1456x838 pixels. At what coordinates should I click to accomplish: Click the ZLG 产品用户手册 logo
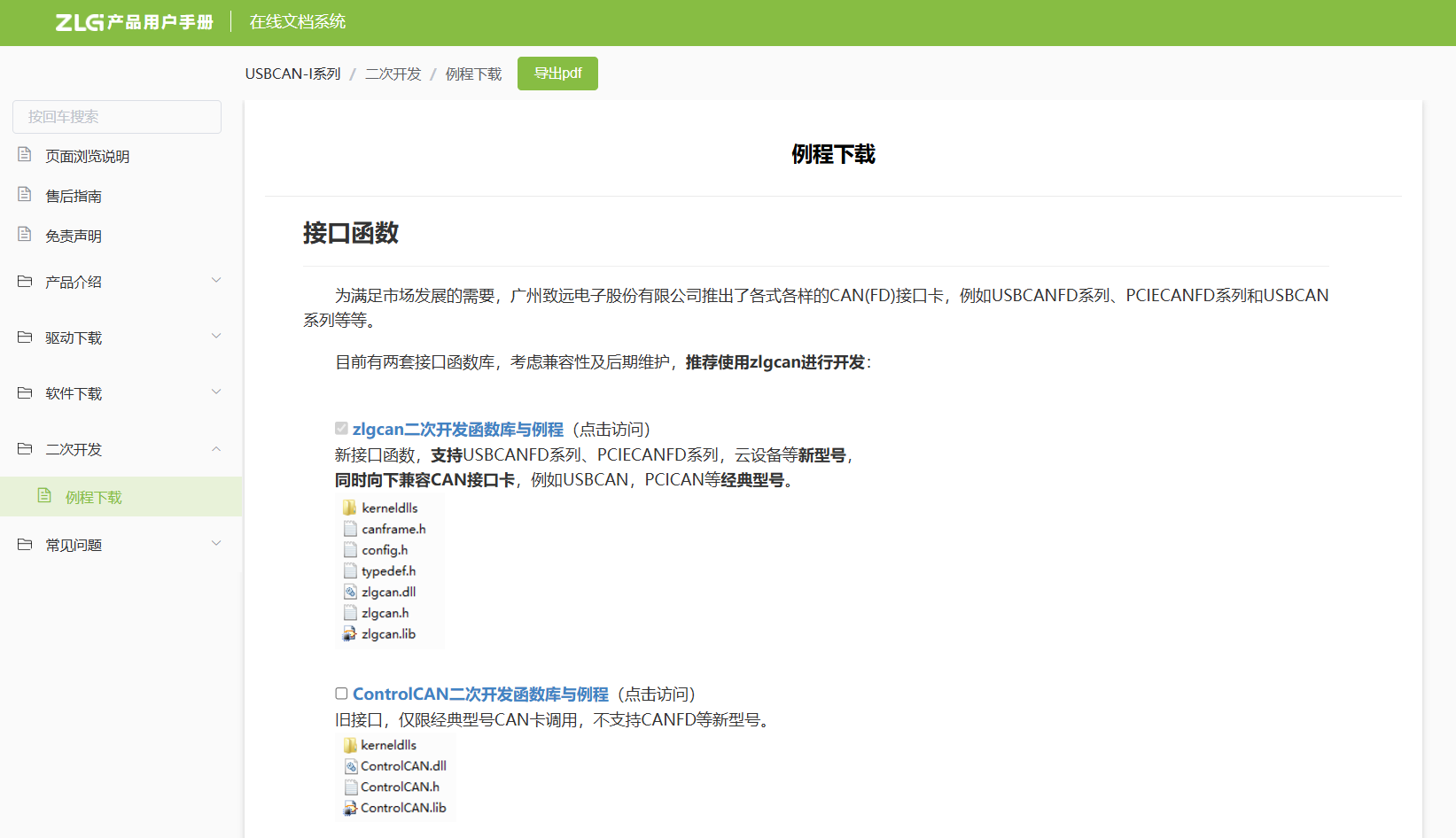click(x=134, y=22)
